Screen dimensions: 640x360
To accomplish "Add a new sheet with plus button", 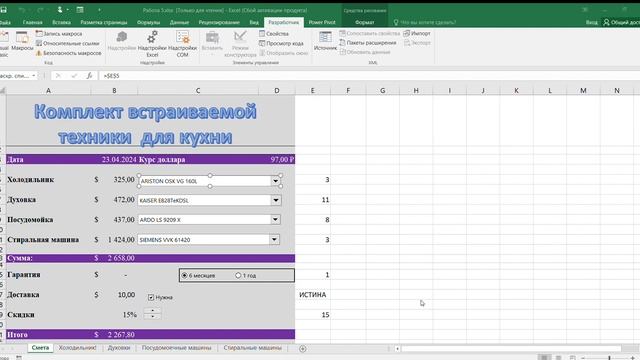I will point(302,349).
